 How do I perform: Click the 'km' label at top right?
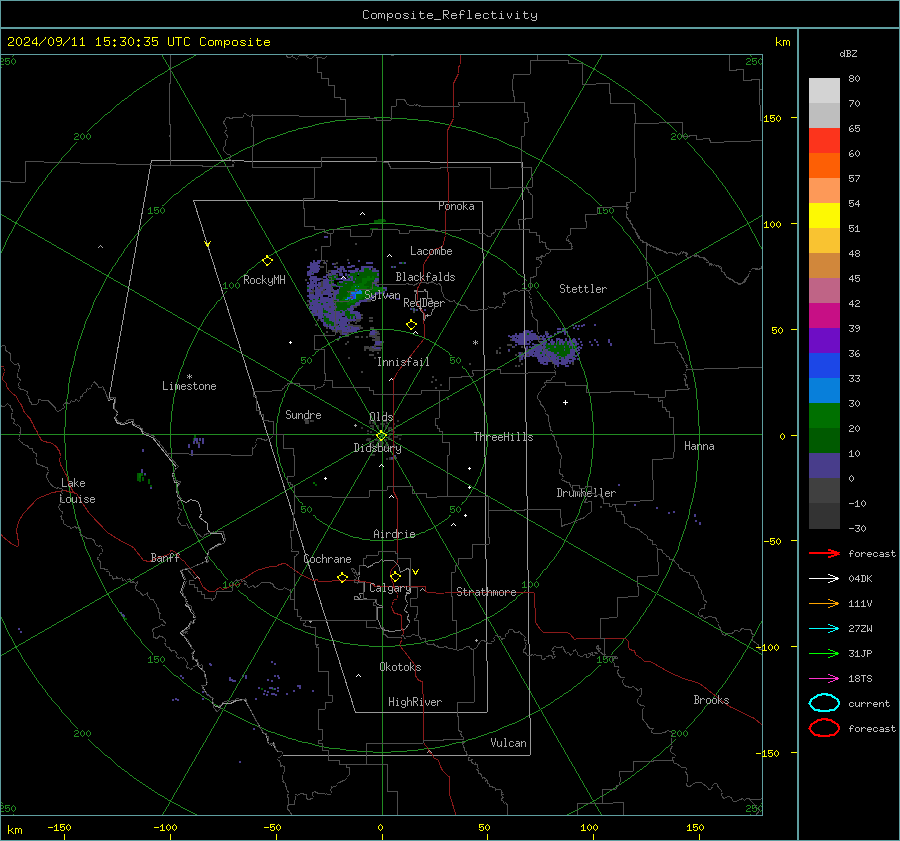(x=782, y=42)
